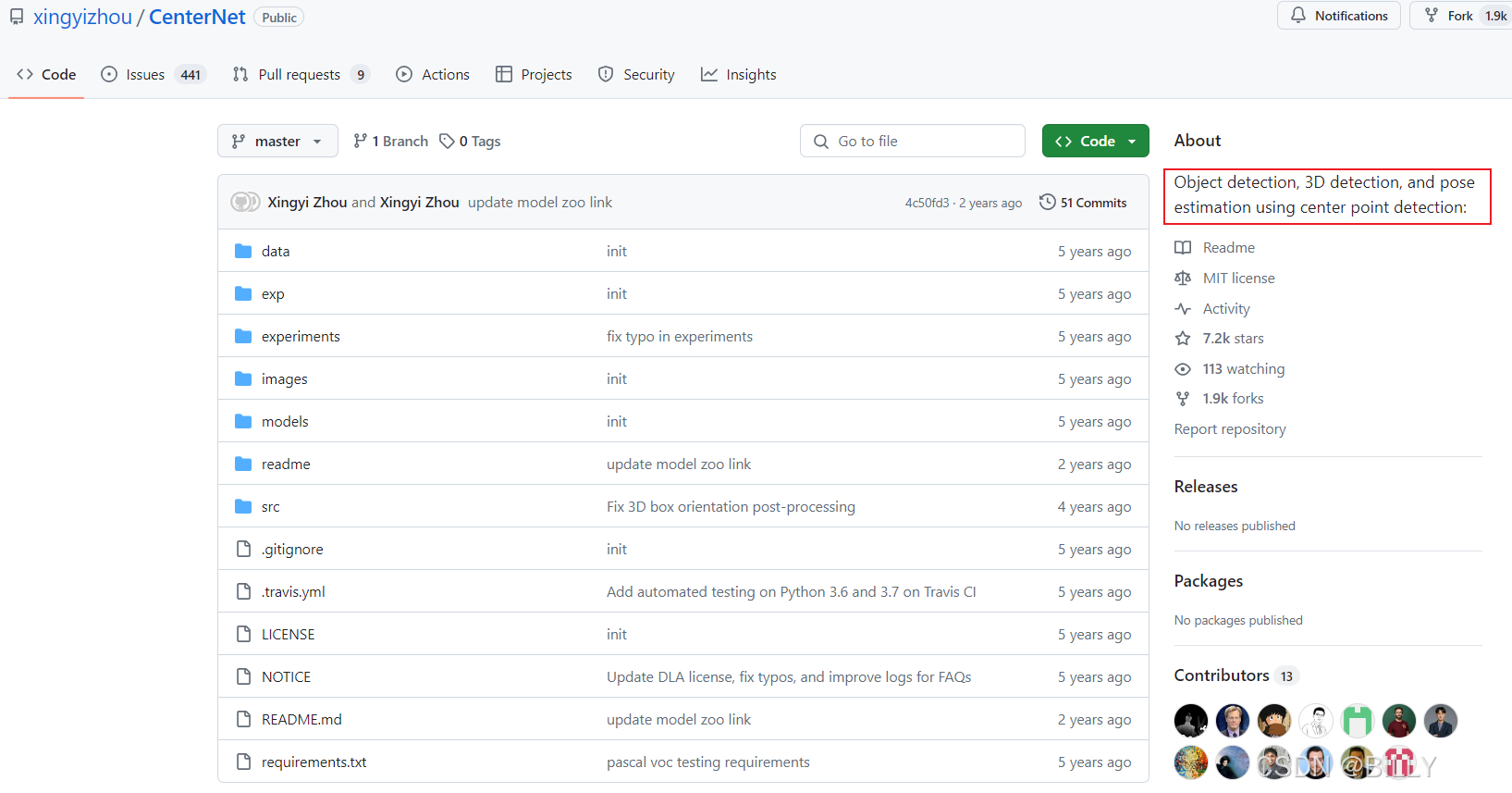Viewport: 1512px width, 793px height.
Task: Switch to the Code tab
Action: 46,74
